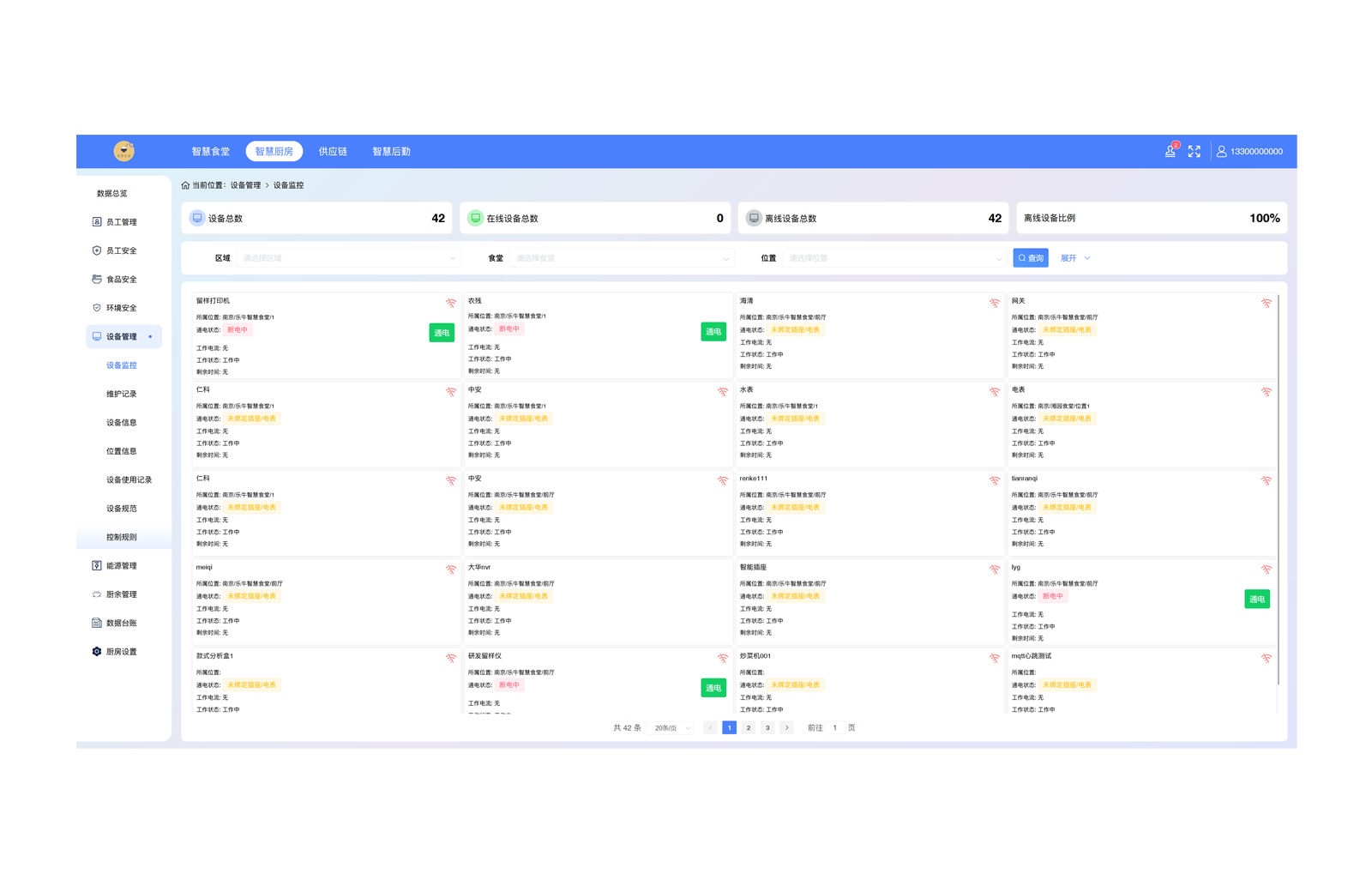The height and width of the screenshot is (892, 1372).
Task: Click the 能源管理 sidebar icon
Action: pos(97,565)
